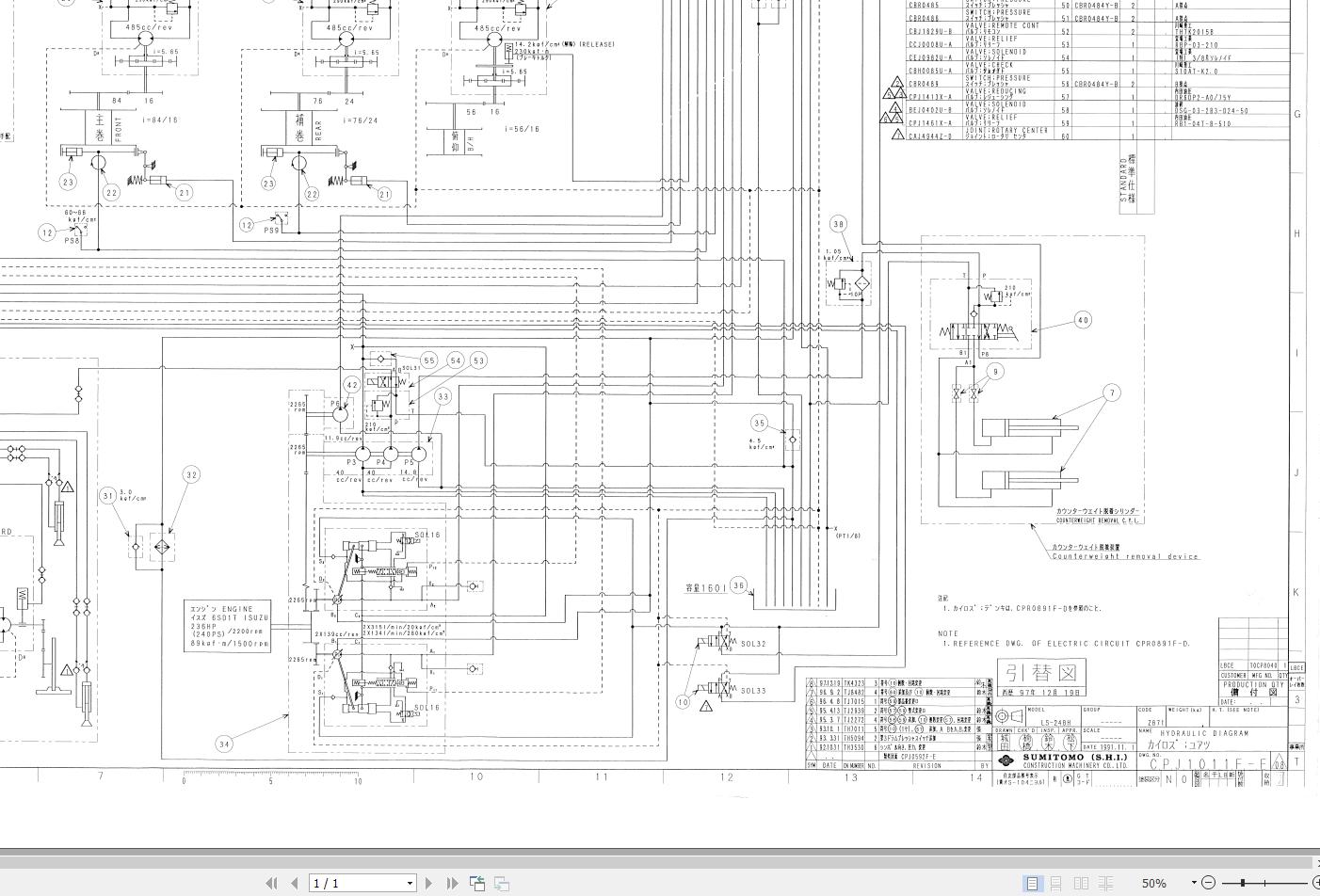Click the zoom out minus button
This screenshot has width=1320, height=896.
pyautogui.click(x=1209, y=883)
